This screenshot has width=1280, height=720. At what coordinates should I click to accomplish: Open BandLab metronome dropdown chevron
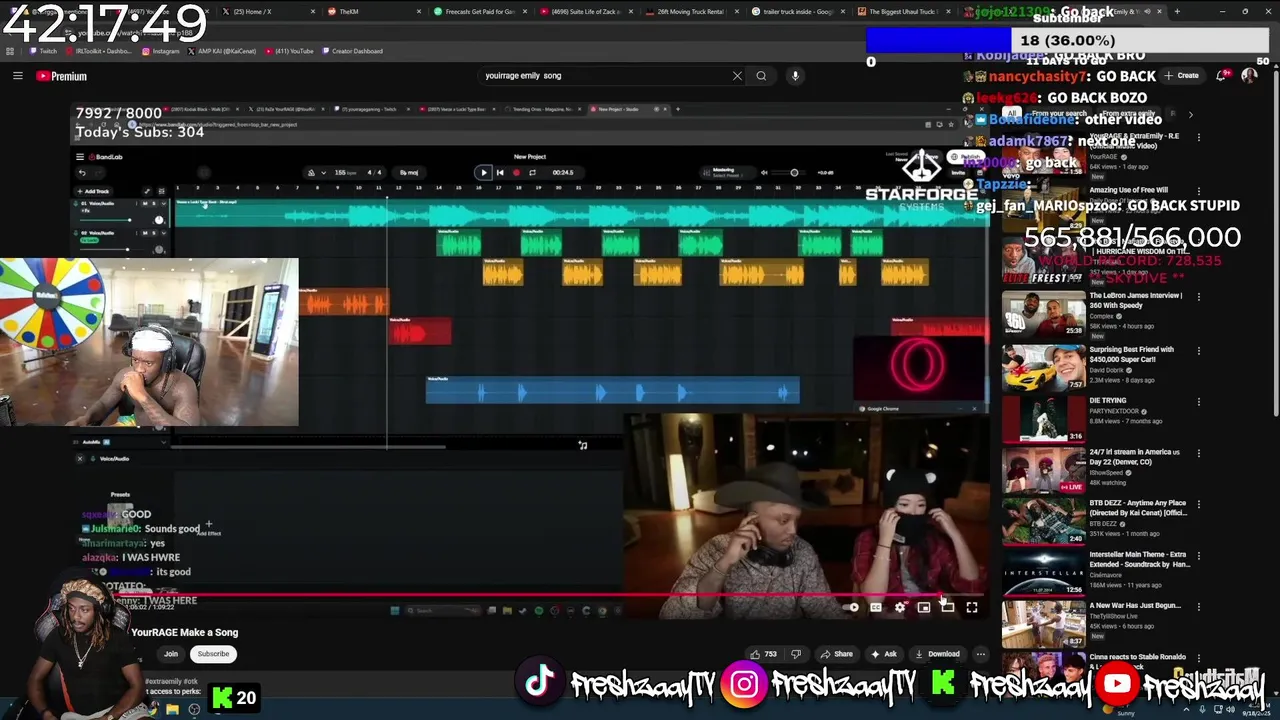[x=323, y=172]
